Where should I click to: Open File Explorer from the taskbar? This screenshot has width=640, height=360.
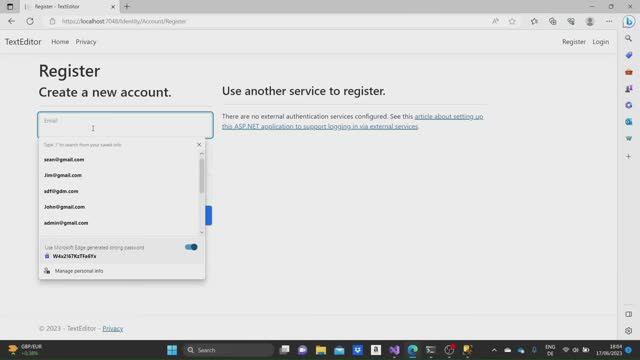tap(321, 350)
